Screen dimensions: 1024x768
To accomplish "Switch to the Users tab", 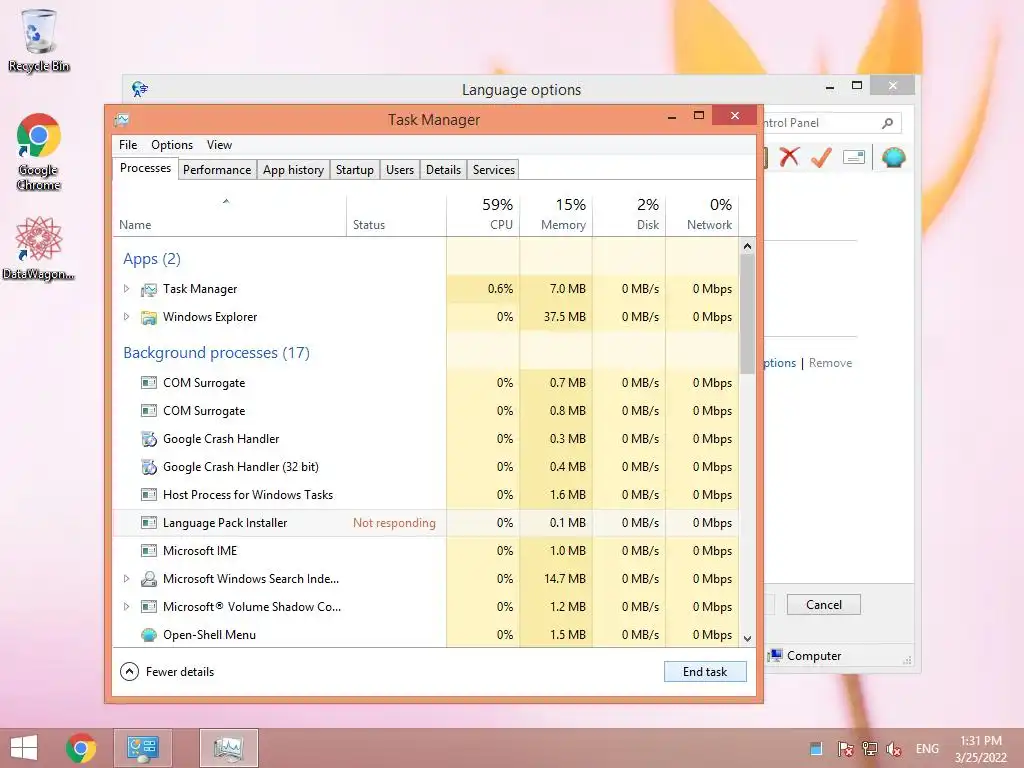I will [x=400, y=170].
